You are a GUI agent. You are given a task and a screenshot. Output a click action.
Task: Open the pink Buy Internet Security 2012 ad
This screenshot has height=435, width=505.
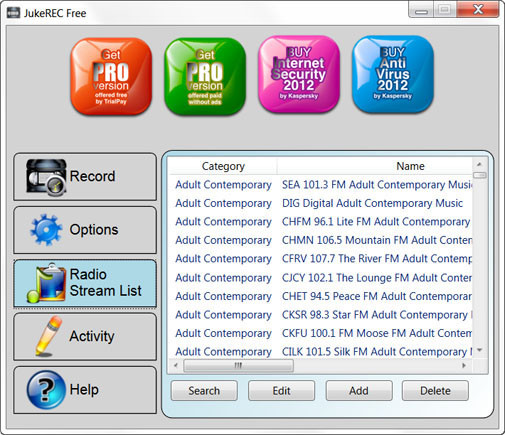(x=299, y=74)
